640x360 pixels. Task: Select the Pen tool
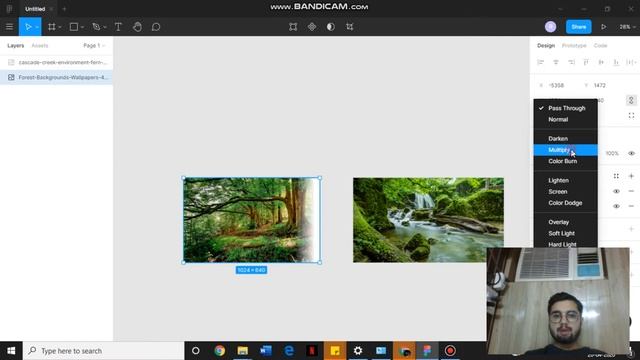(x=96, y=27)
